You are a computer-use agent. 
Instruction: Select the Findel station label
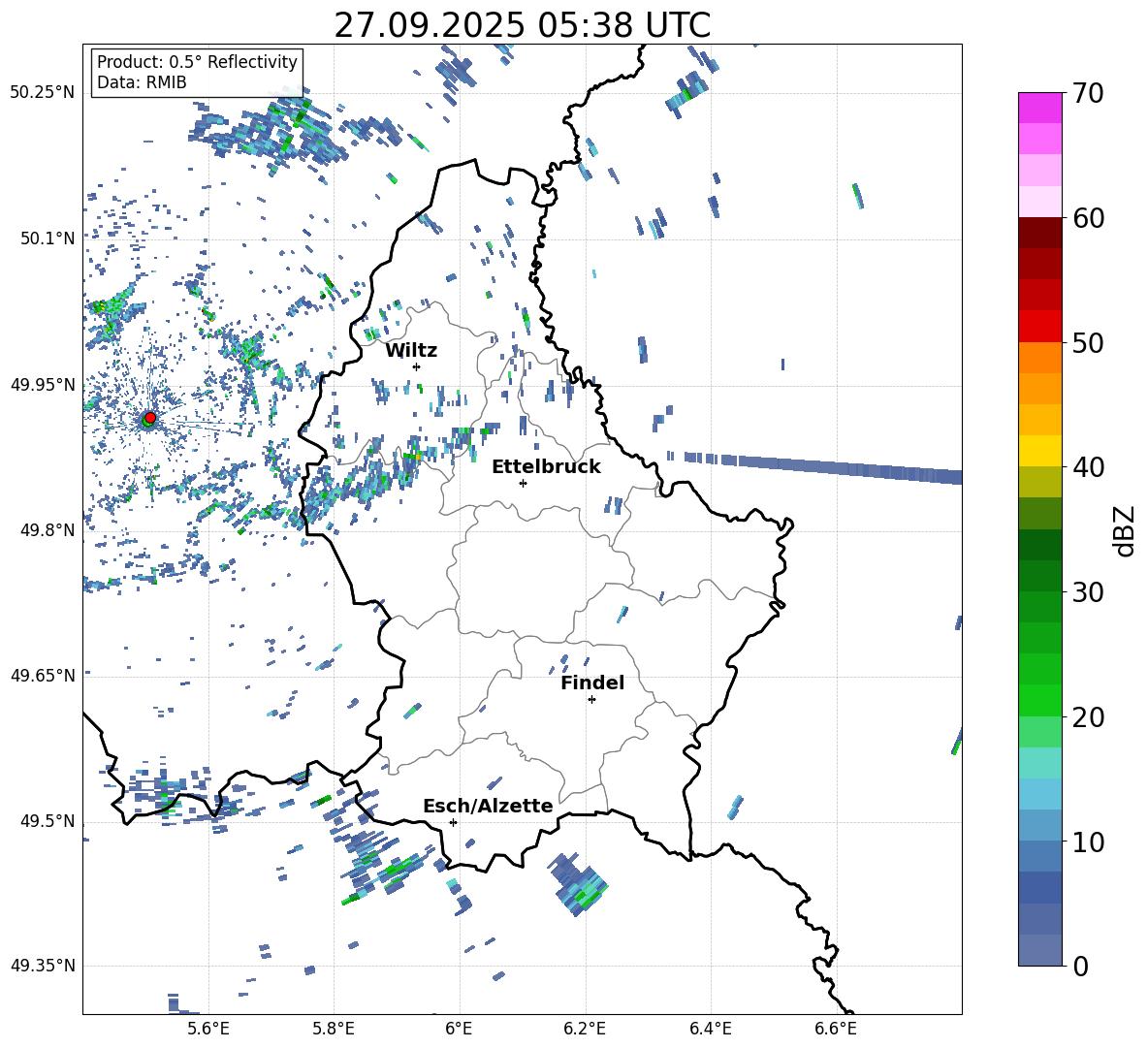[x=592, y=683]
